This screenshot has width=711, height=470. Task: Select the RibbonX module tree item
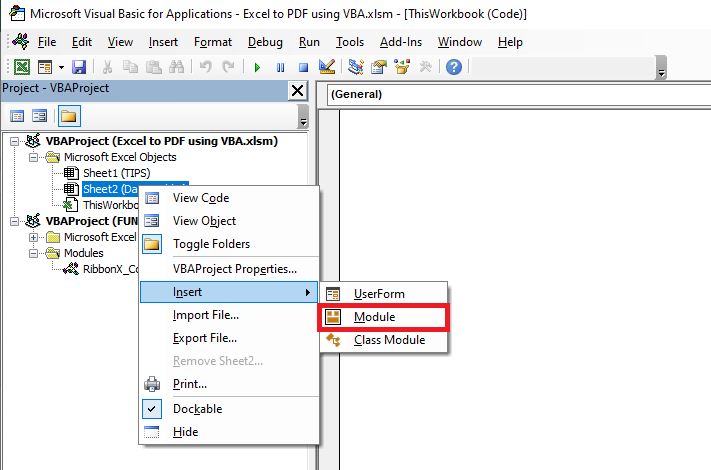coord(111,269)
